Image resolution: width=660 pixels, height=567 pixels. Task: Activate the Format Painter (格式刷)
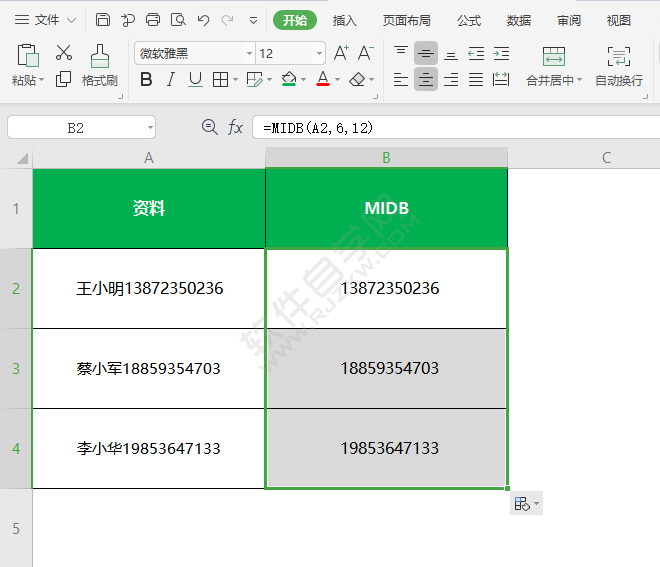click(100, 65)
